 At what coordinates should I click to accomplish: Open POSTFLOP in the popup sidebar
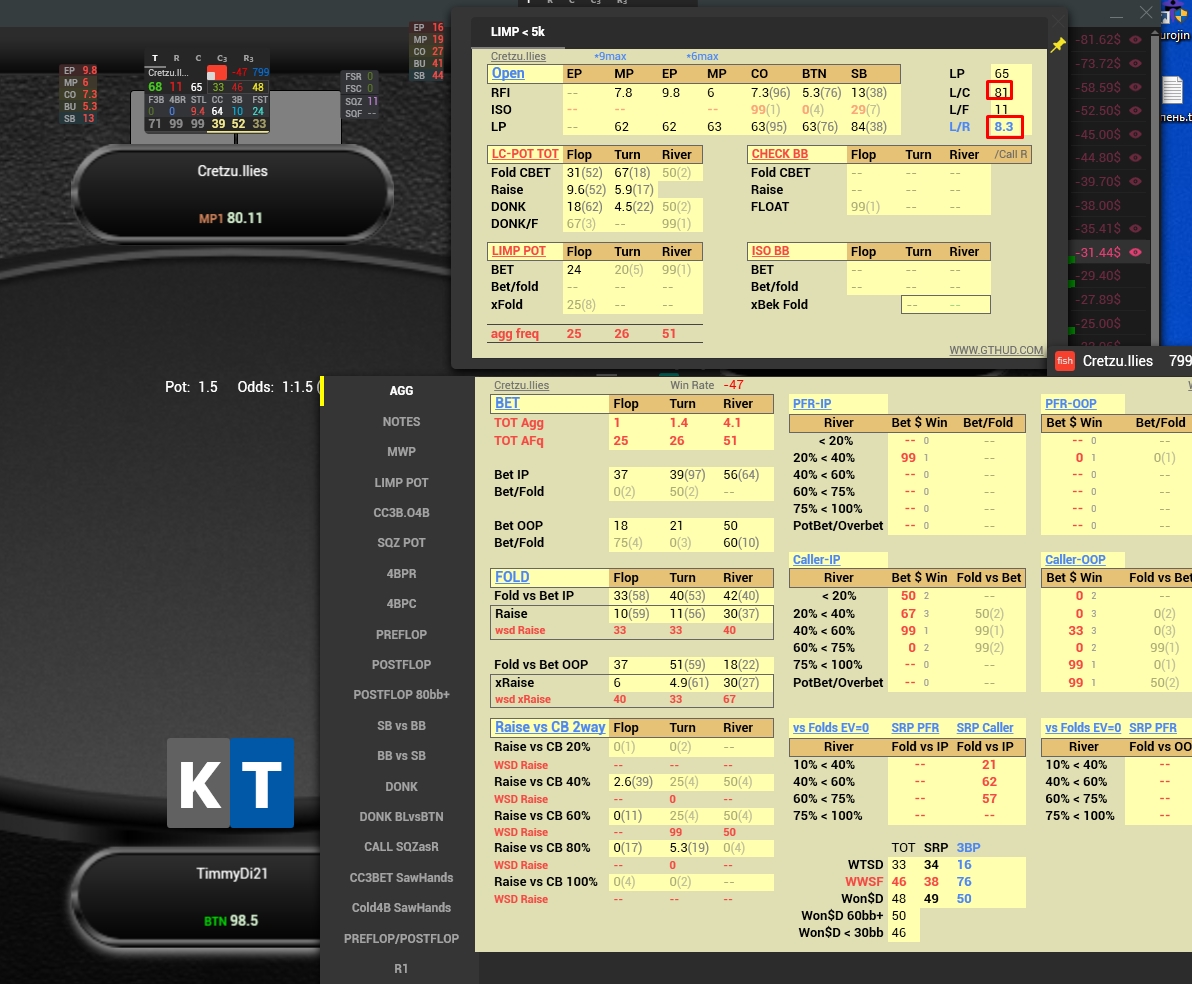(401, 665)
